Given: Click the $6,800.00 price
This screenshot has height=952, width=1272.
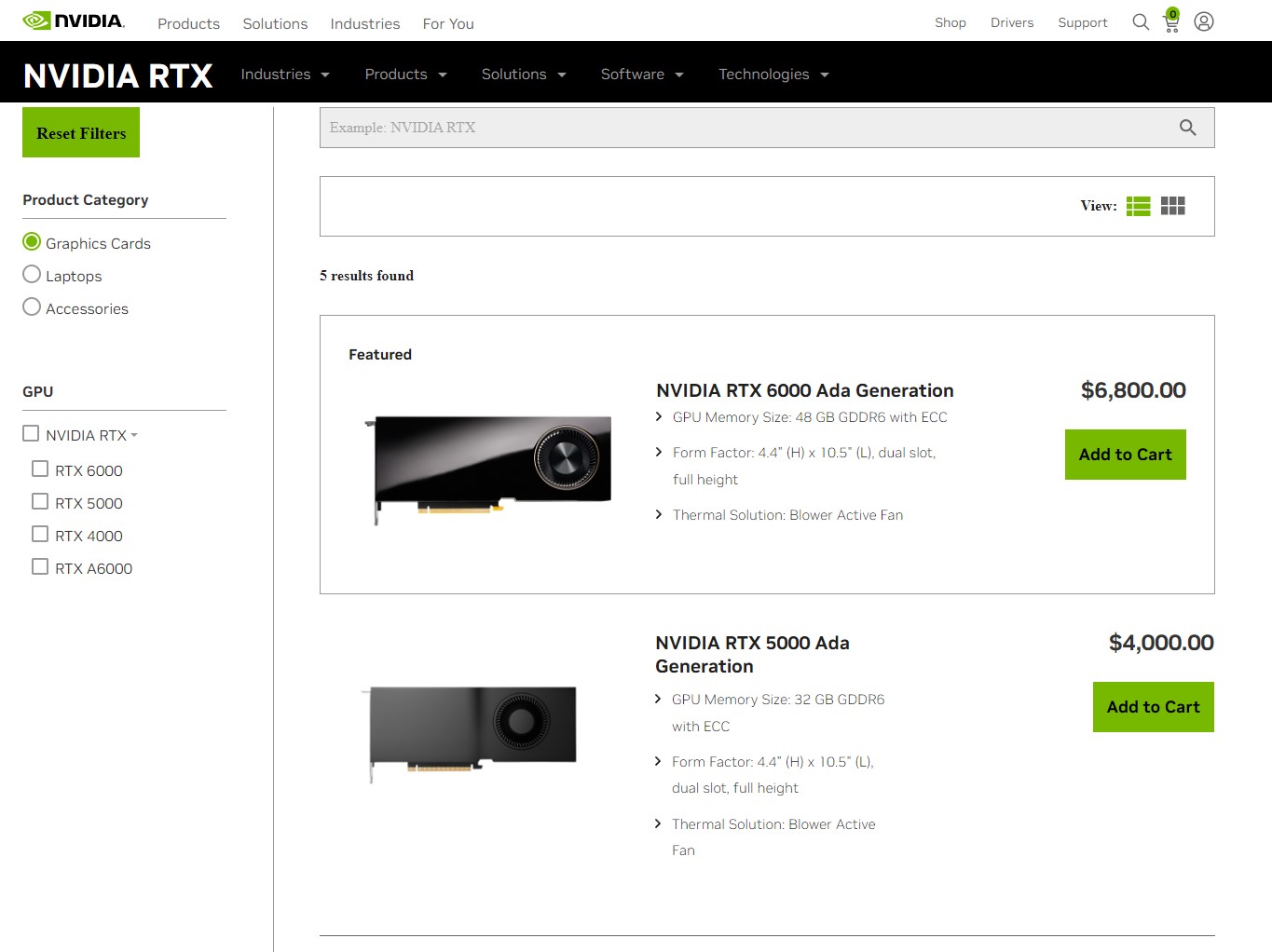Looking at the screenshot, I should point(1133,390).
